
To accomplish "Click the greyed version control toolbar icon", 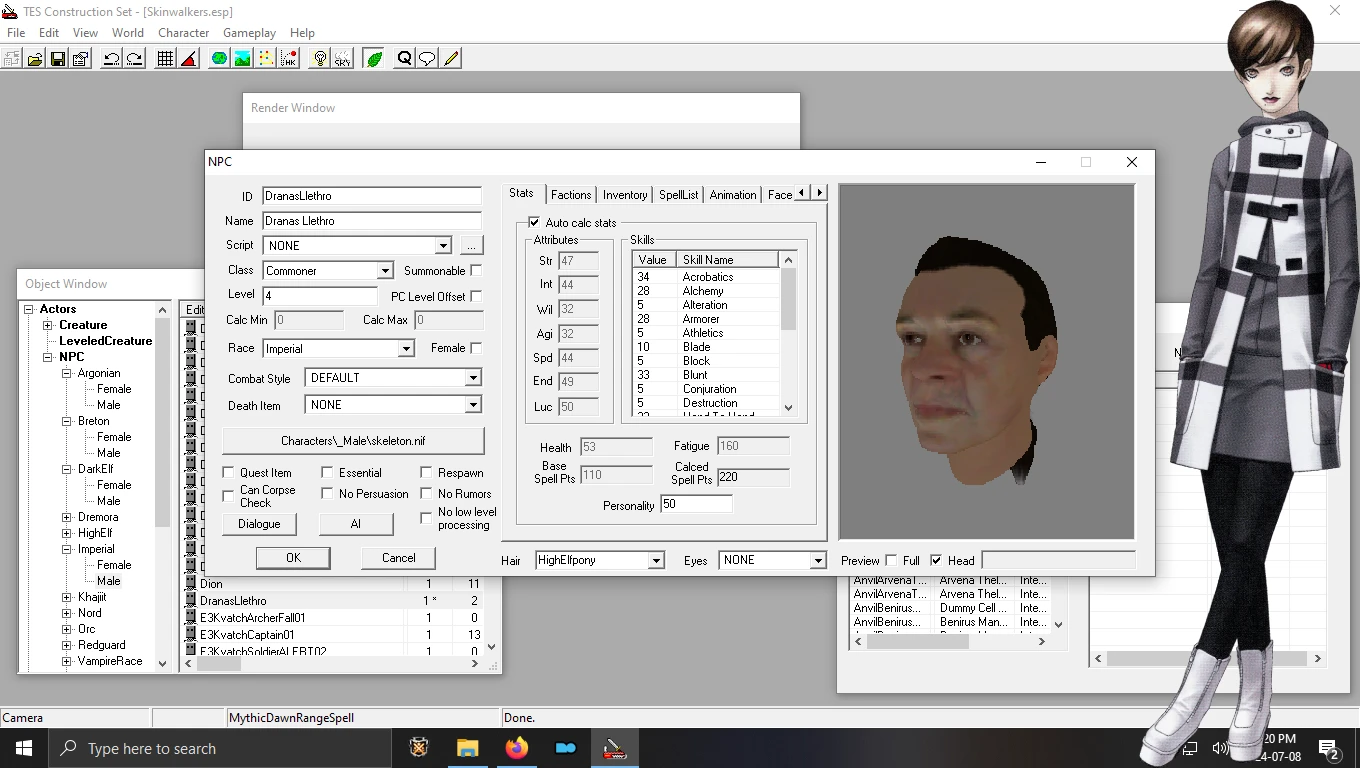I will [x=12, y=59].
